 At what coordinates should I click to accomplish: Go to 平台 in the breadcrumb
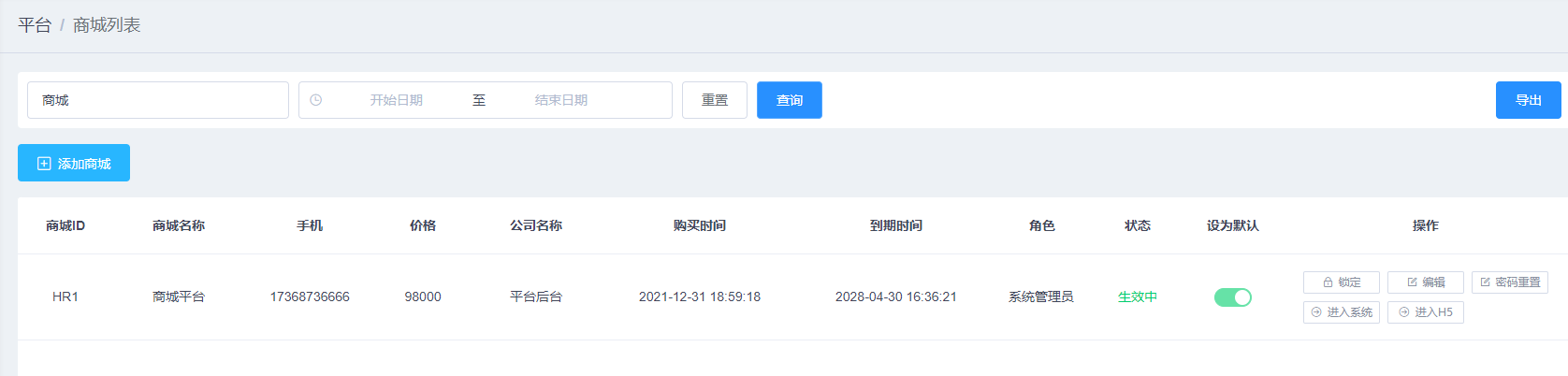[x=35, y=25]
